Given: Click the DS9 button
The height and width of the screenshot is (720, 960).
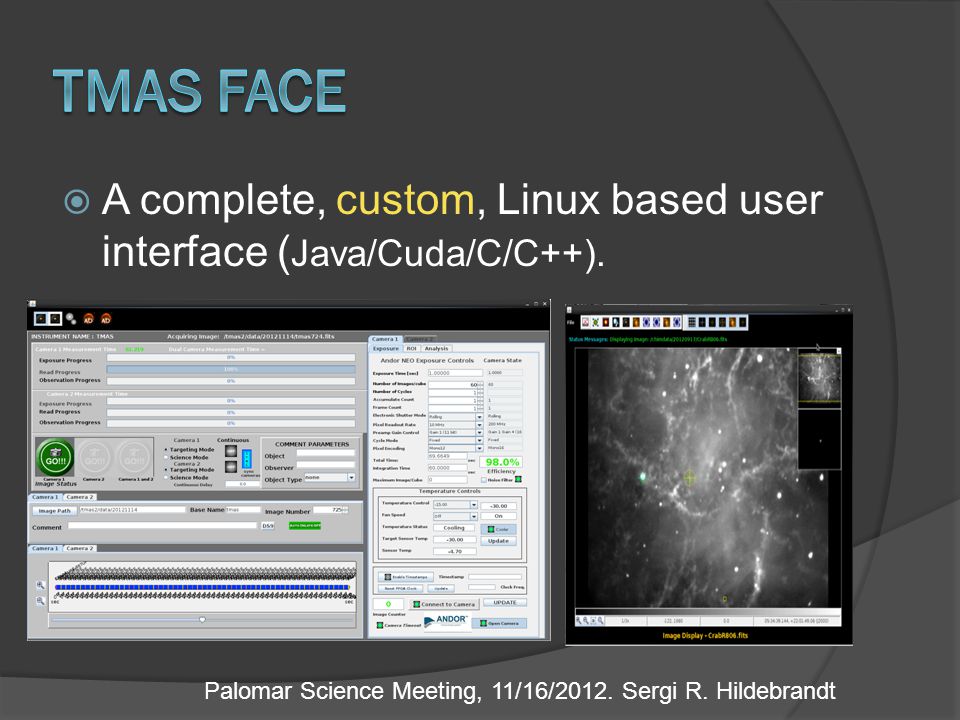Looking at the screenshot, I should [268, 526].
